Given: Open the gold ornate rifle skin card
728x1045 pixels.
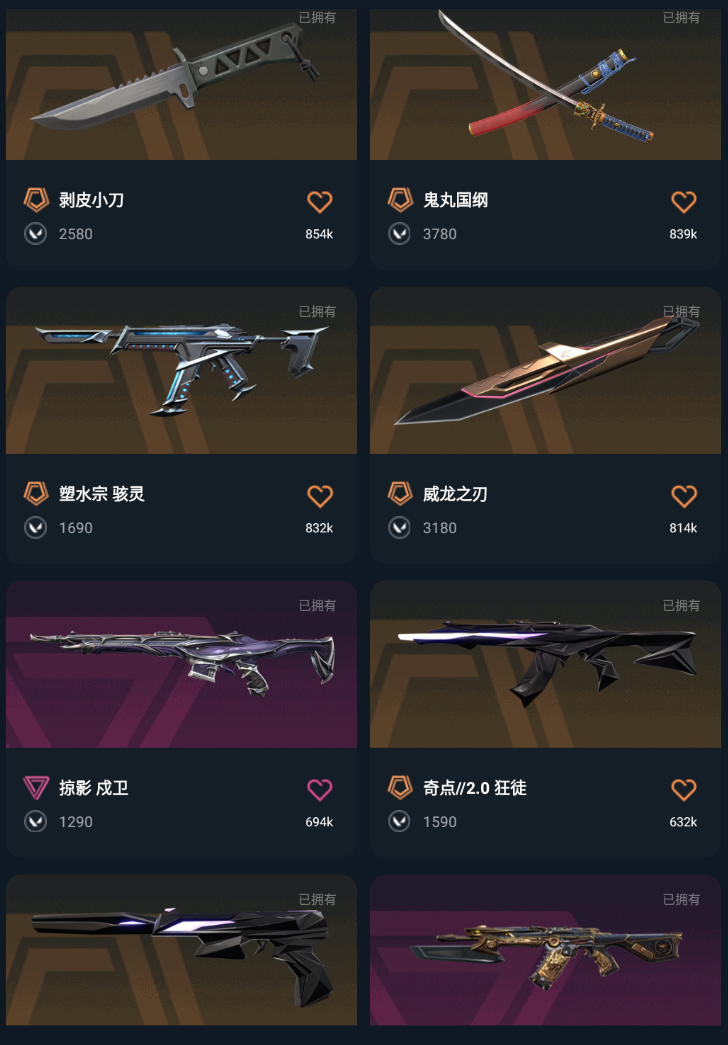Looking at the screenshot, I should click(x=545, y=952).
